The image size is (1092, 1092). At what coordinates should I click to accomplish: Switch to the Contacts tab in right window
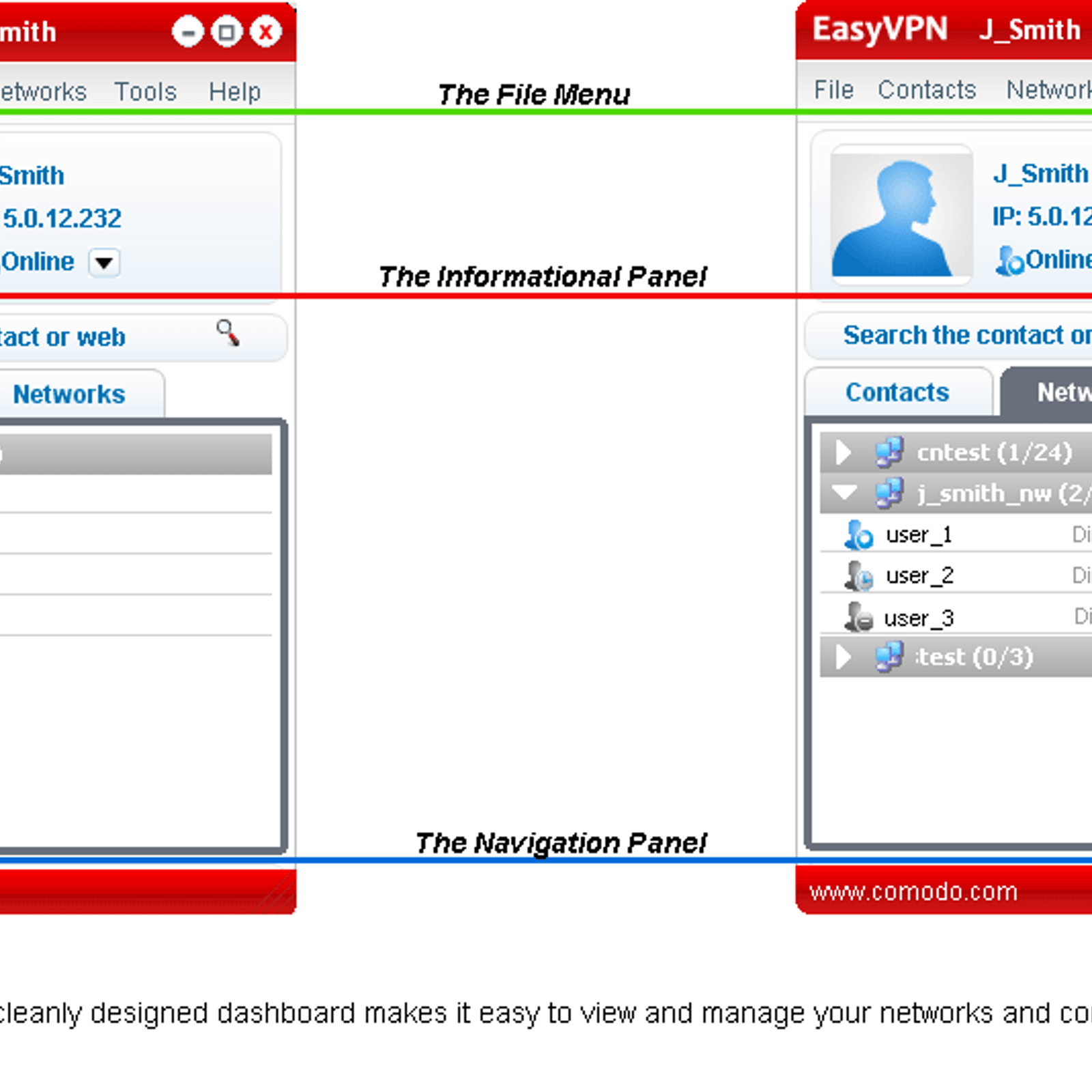897,392
